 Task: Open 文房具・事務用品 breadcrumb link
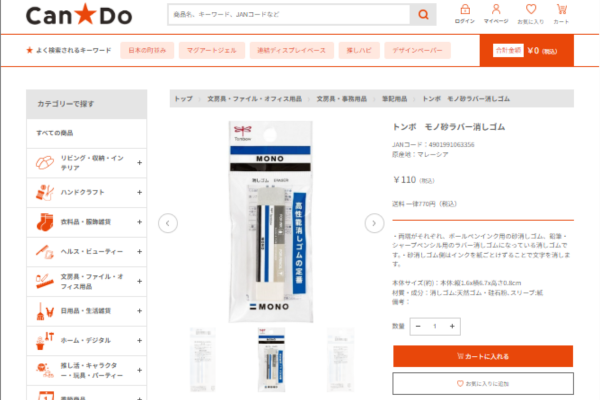click(x=341, y=99)
